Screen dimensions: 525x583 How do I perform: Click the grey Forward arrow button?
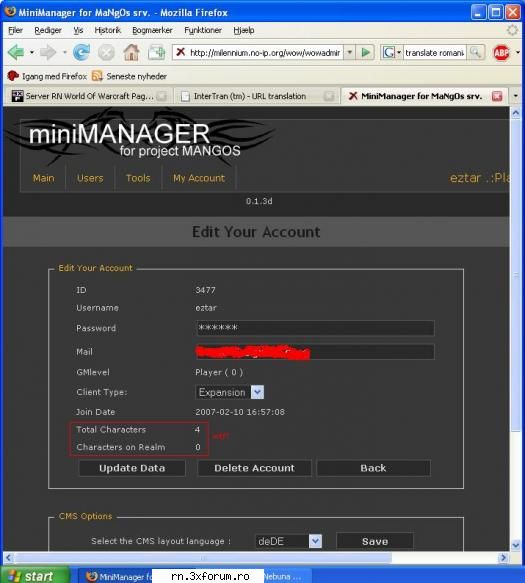point(48,52)
